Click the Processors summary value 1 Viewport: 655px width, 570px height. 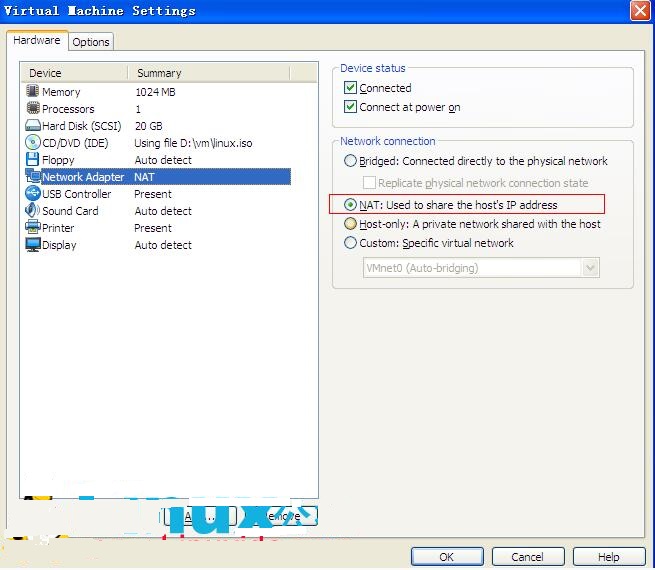pos(138,109)
